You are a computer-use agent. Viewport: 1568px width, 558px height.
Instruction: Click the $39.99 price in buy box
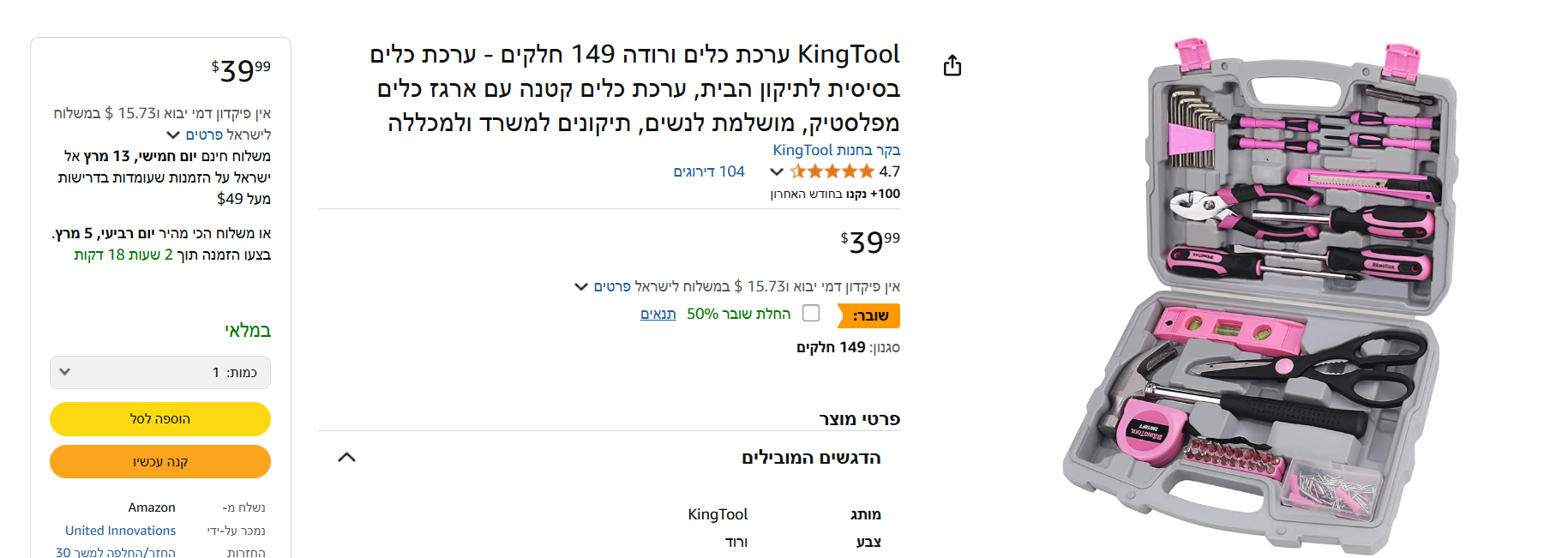[241, 70]
